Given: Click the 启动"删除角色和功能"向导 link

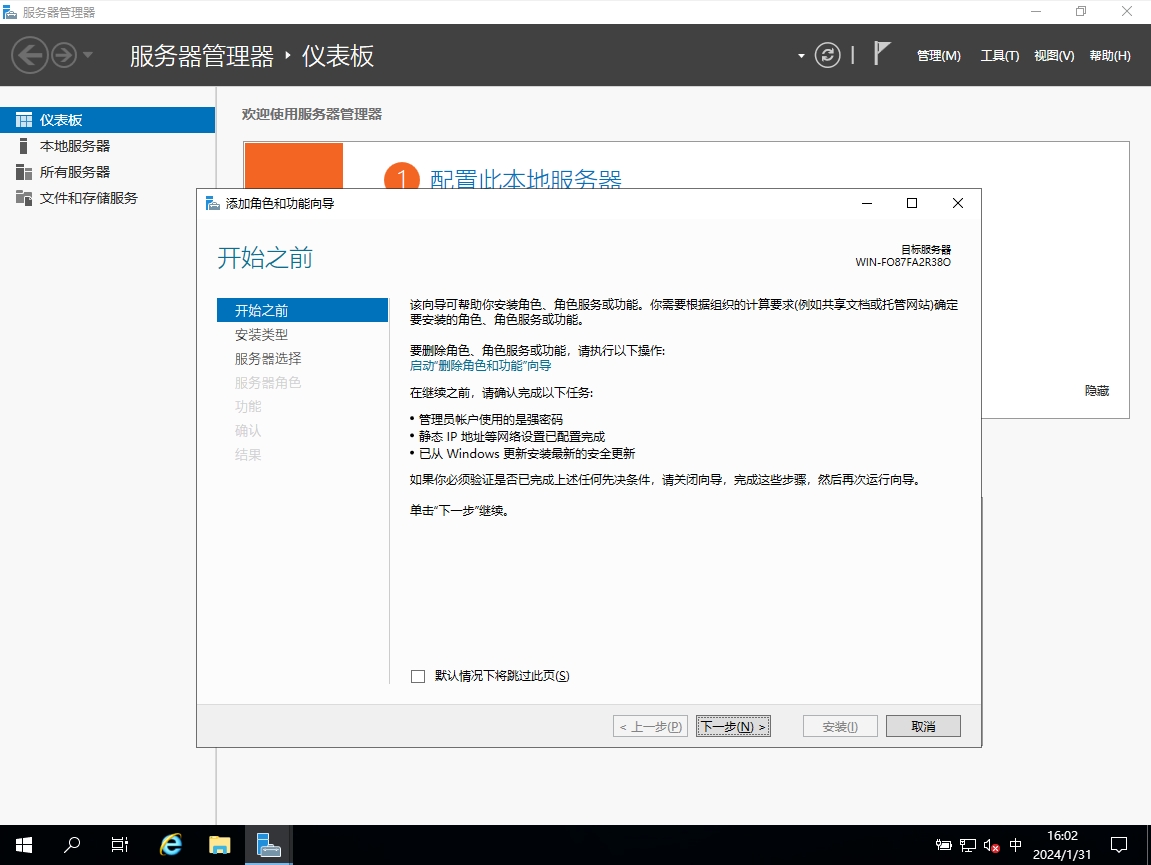Looking at the screenshot, I should [x=480, y=366].
